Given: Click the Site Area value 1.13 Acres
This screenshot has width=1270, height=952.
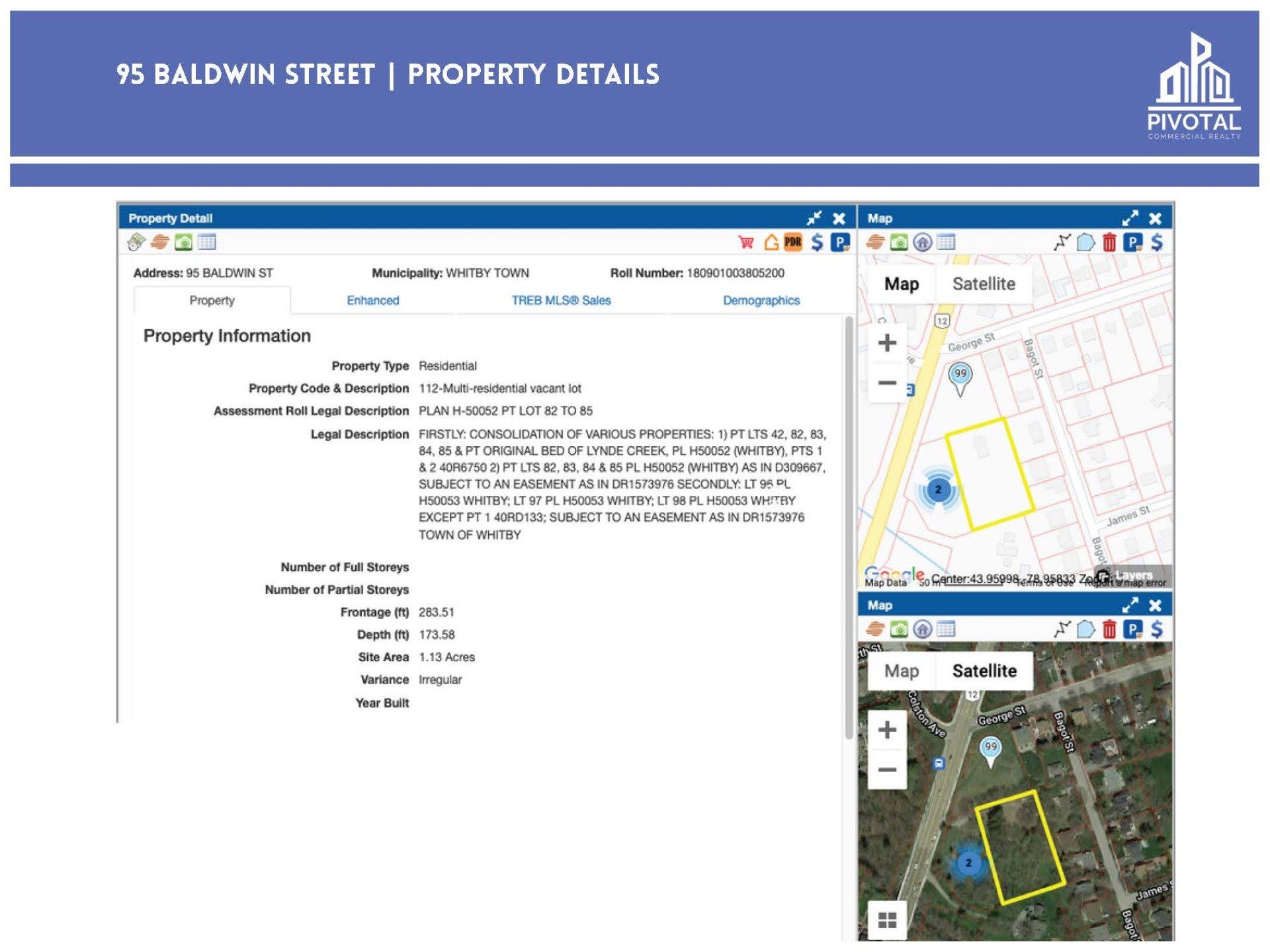Looking at the screenshot, I should click(446, 657).
